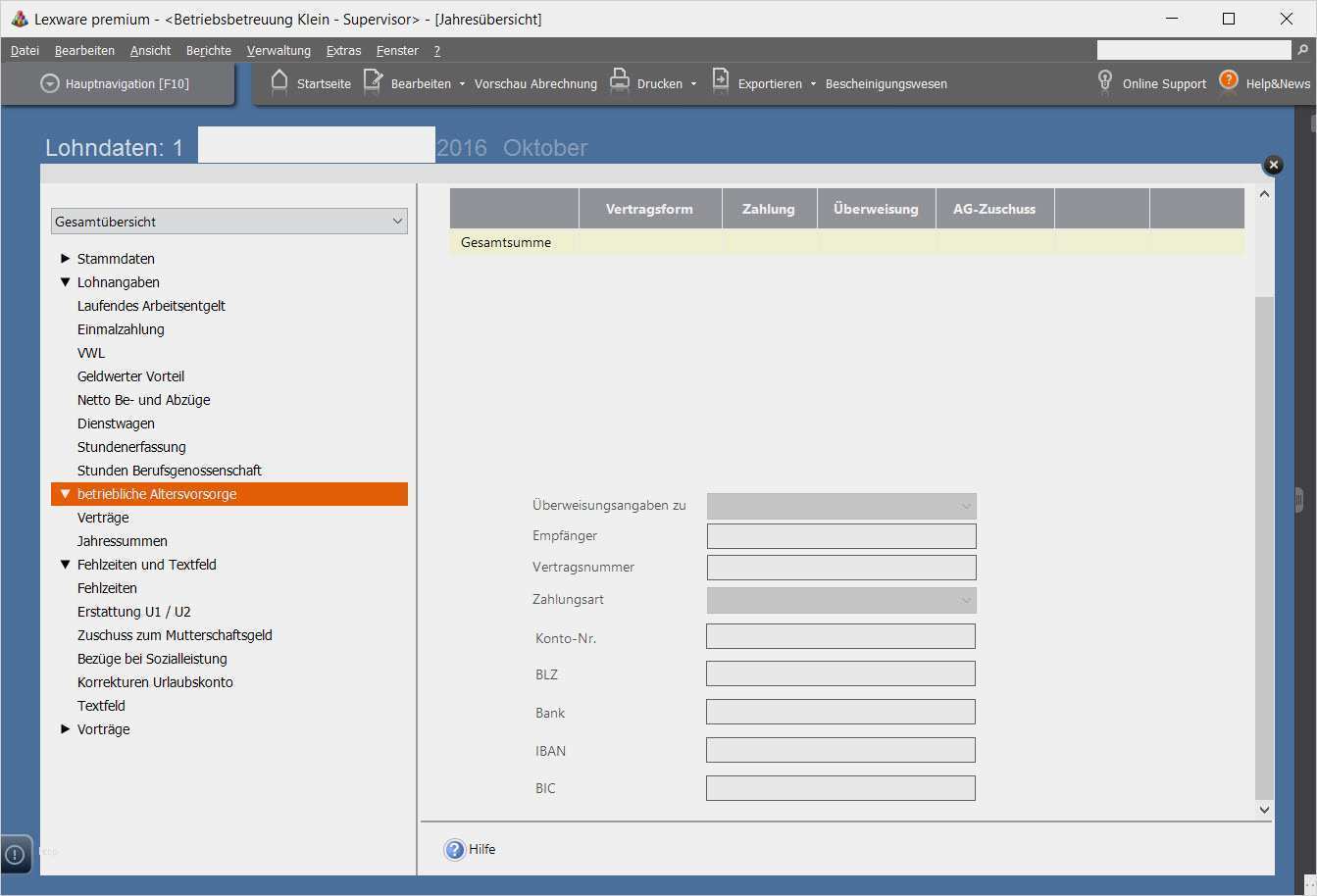1317x896 pixels.
Task: Select Laufendes Arbeitsentgelt in the tree
Action: [151, 306]
